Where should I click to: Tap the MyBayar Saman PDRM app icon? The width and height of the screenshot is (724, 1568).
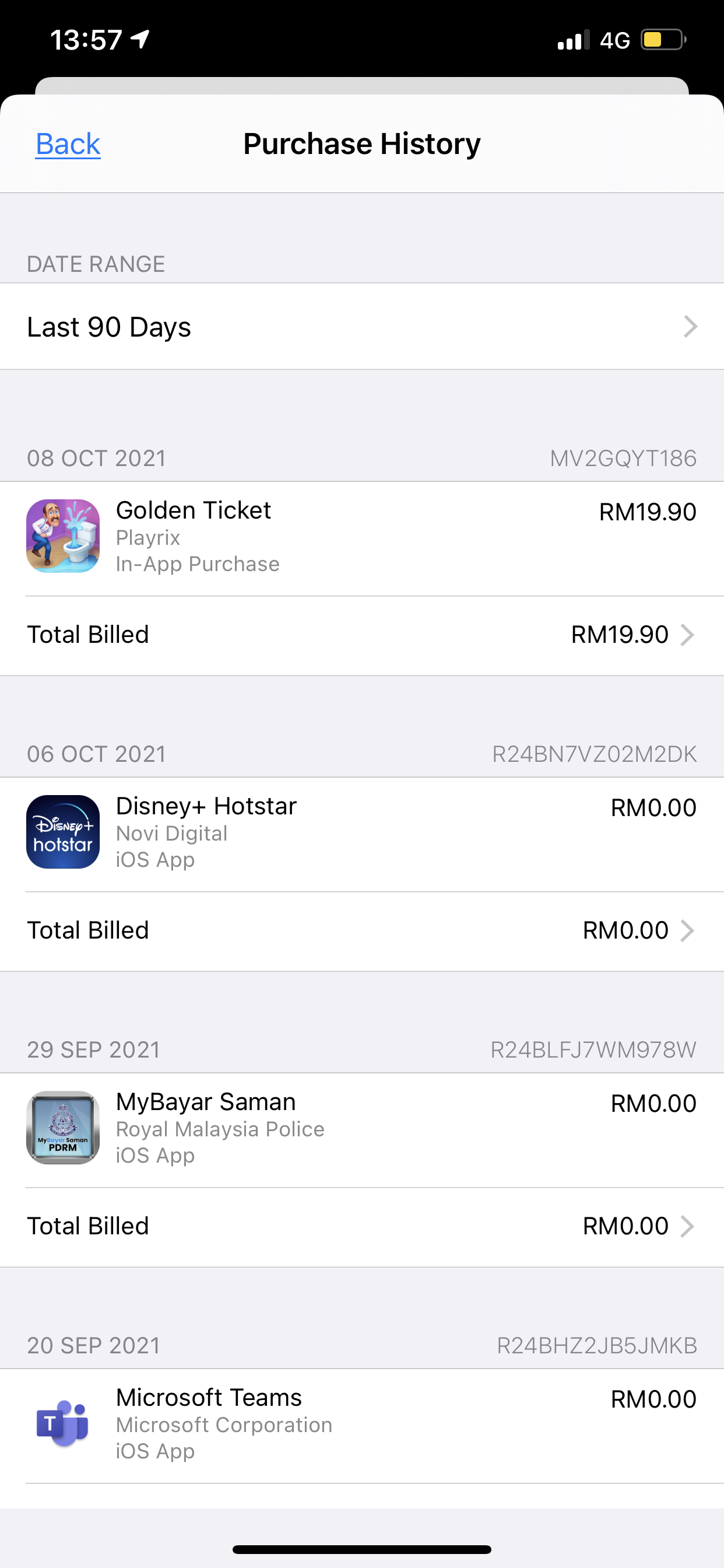tap(63, 1128)
